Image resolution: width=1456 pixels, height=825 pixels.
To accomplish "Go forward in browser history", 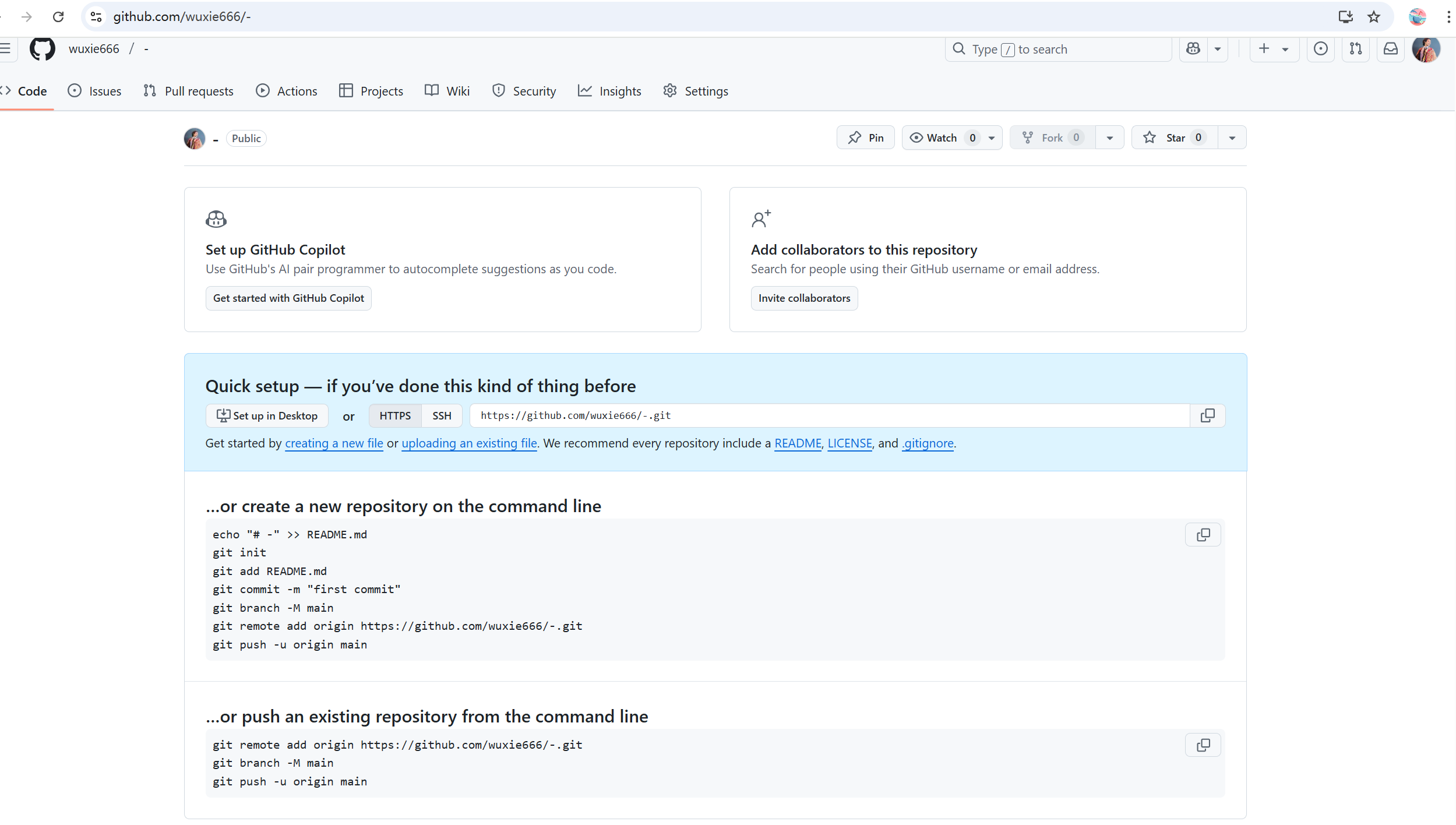I will [27, 17].
